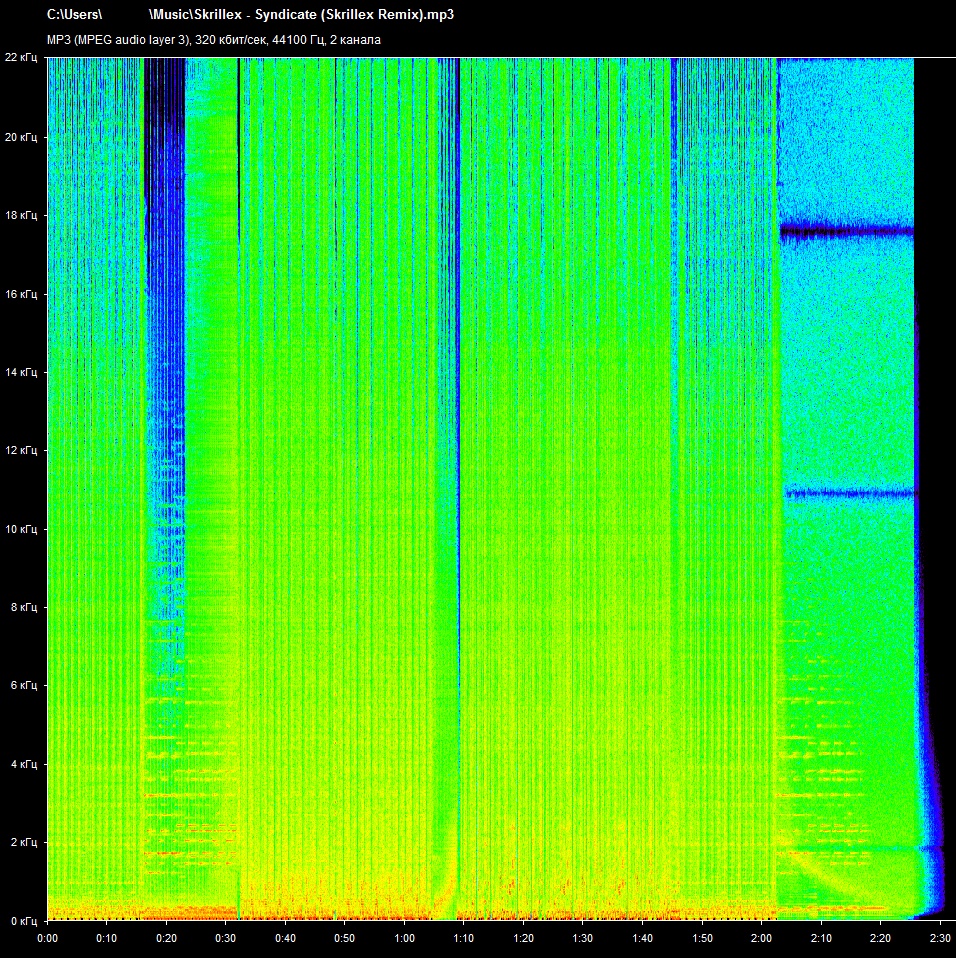The height and width of the screenshot is (958, 956).
Task: Click the 20 кГц frequency axis label
Action: coord(21,137)
